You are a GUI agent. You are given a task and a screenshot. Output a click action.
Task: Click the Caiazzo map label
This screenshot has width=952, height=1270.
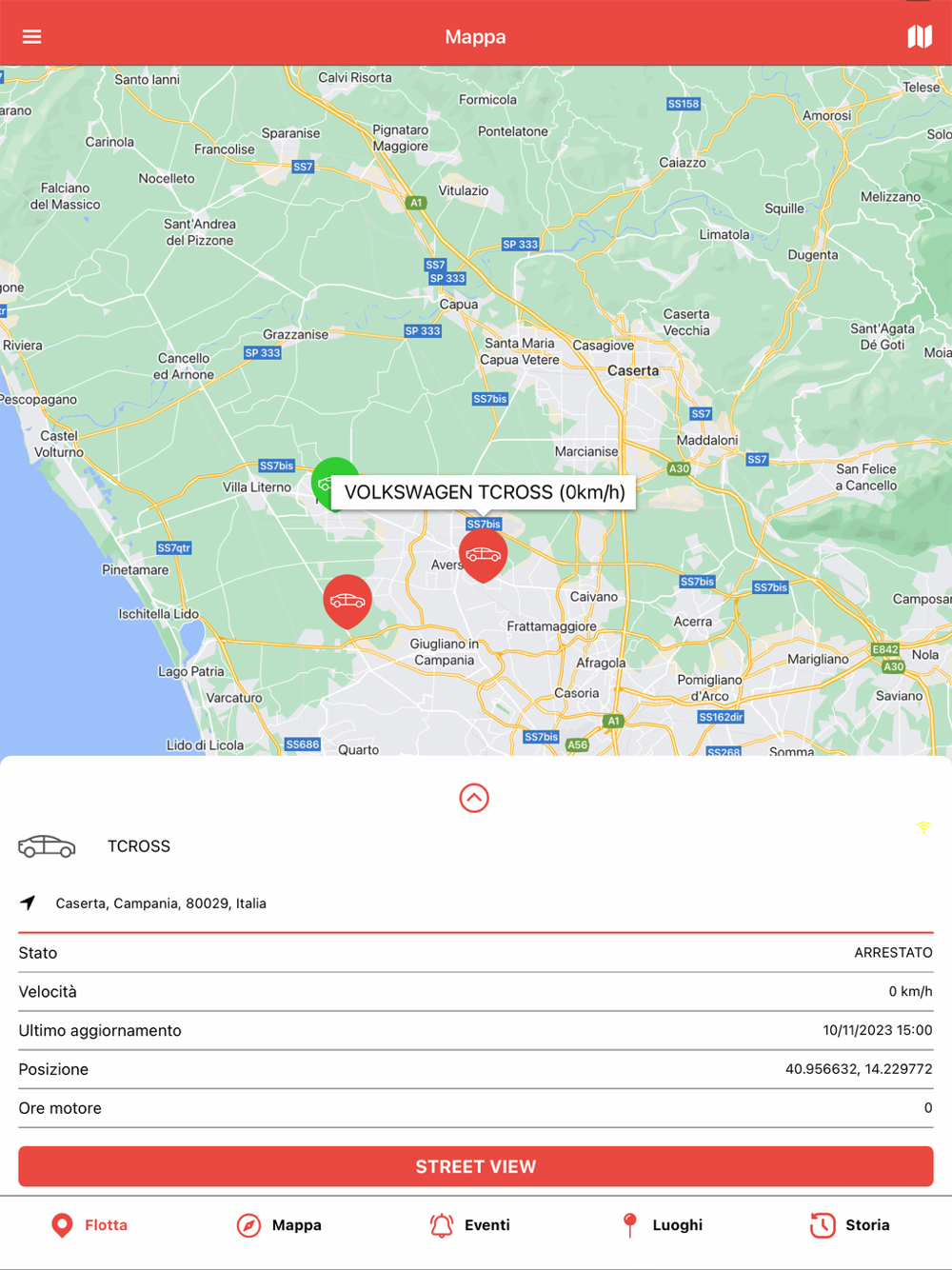coord(683,163)
